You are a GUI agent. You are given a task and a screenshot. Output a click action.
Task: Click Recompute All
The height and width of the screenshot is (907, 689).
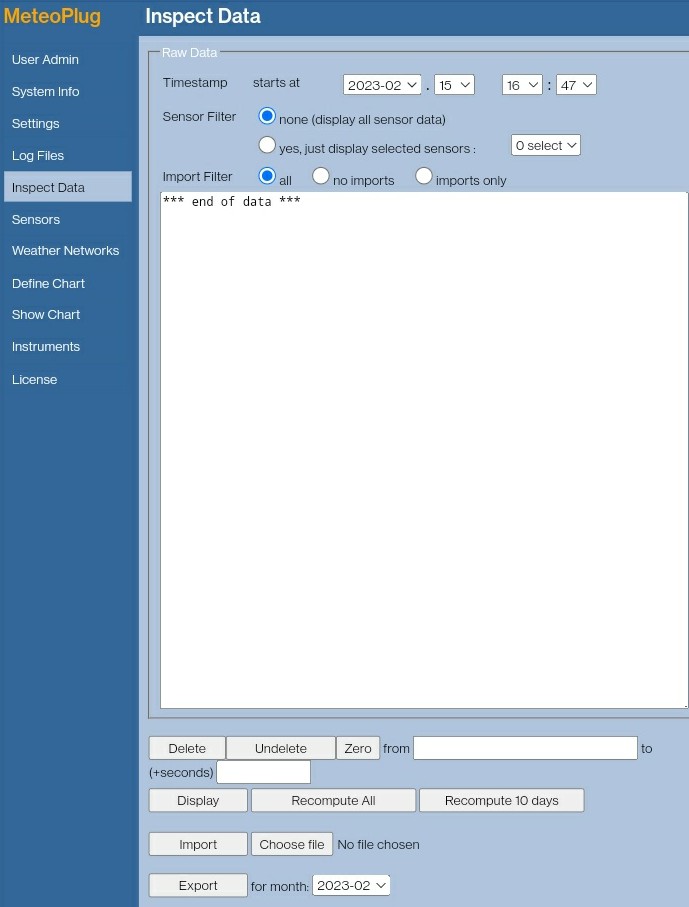click(x=333, y=800)
